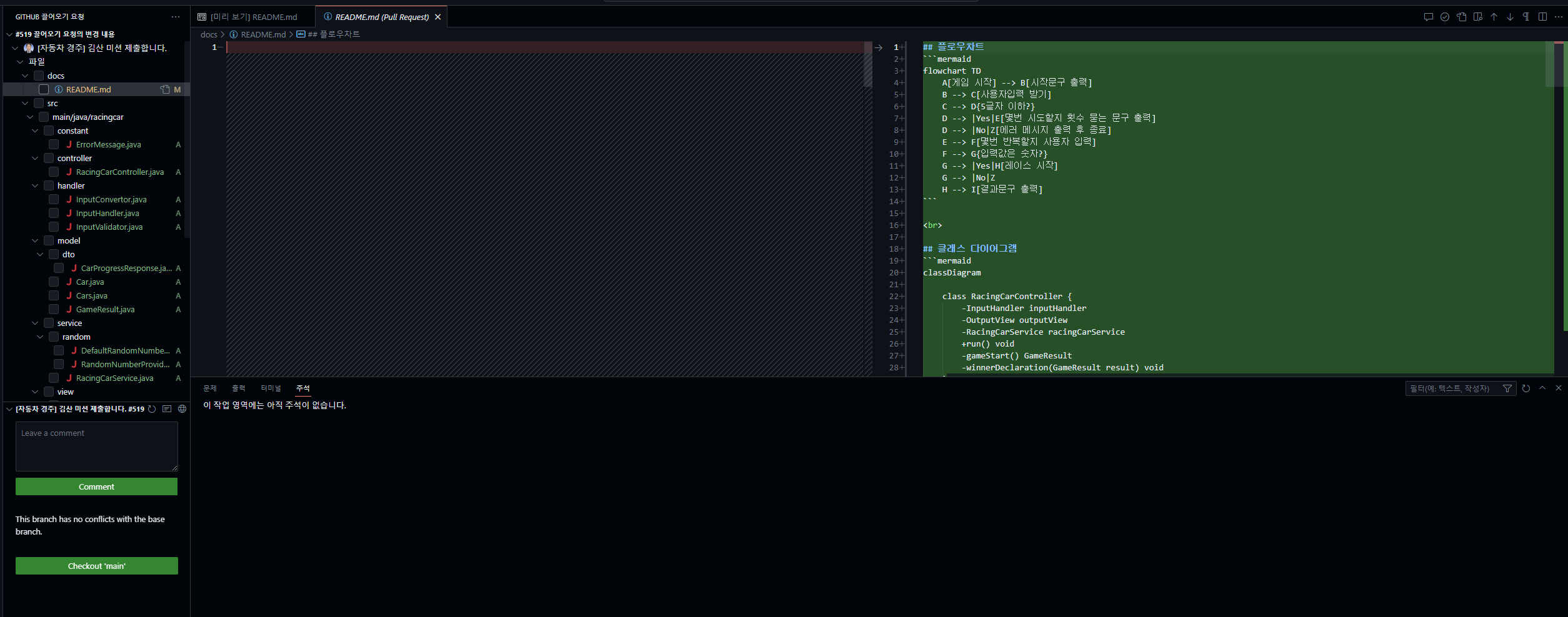Open GitHub pull request panel more actions
This screenshot has height=617, width=1568.
[x=176, y=17]
